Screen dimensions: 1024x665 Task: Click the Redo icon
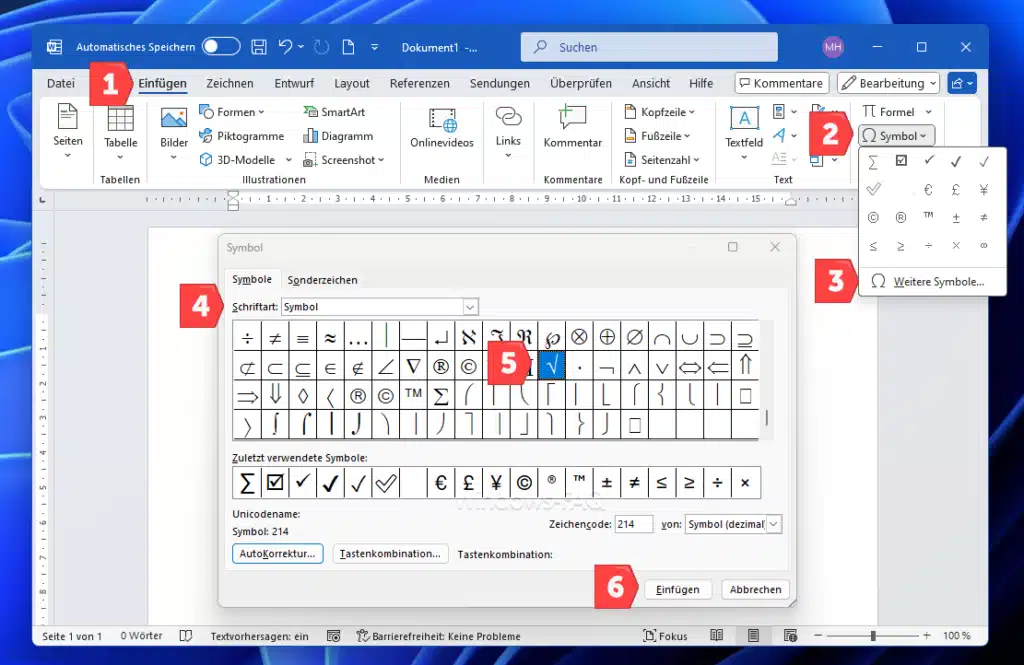[321, 47]
